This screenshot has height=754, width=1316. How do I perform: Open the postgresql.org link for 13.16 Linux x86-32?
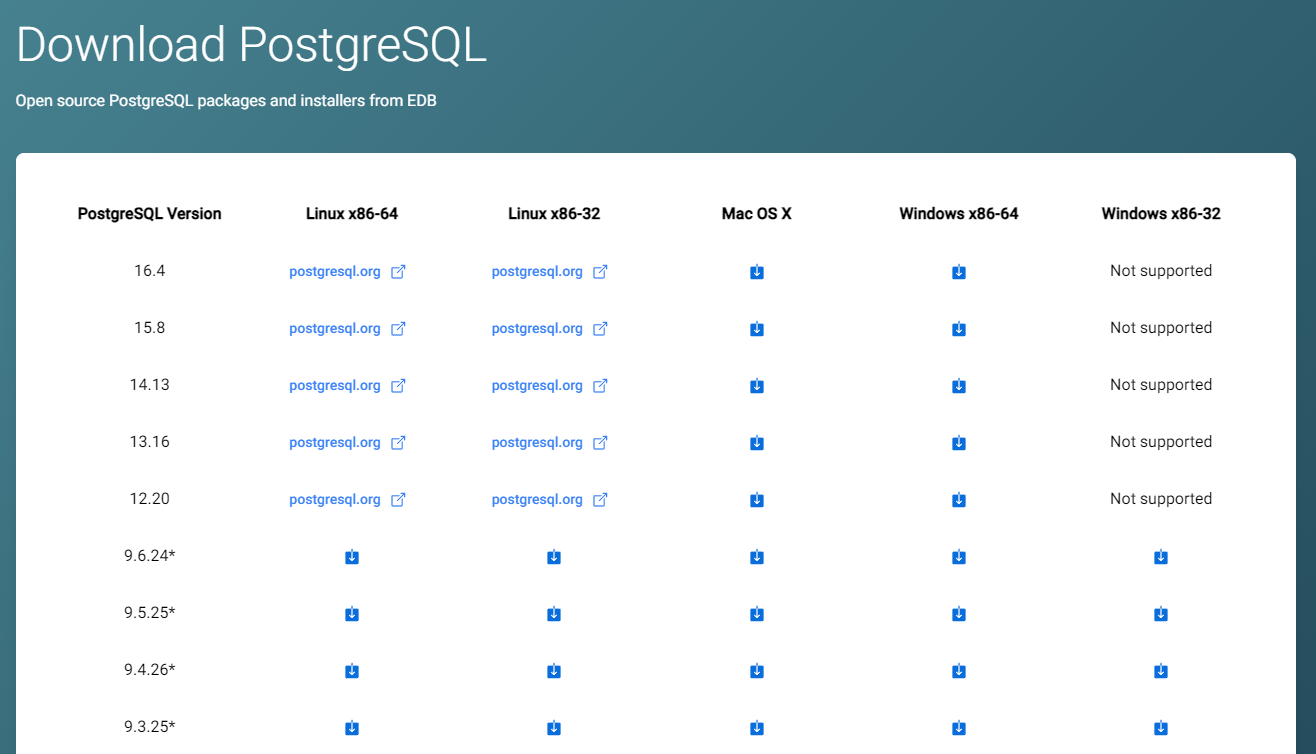coord(537,442)
